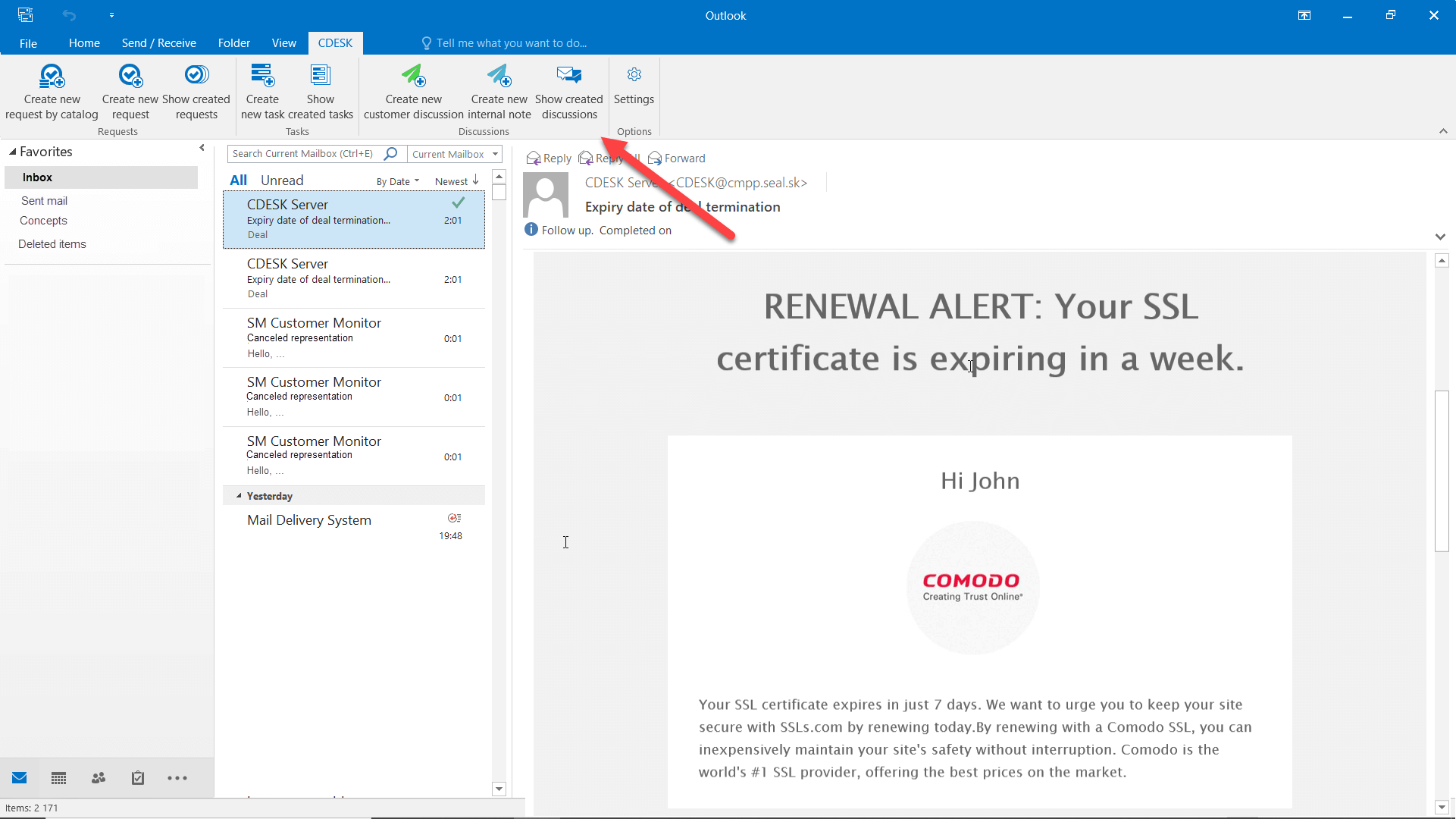The image size is (1456, 819).
Task: Click Forward in reading pane
Action: (x=677, y=158)
